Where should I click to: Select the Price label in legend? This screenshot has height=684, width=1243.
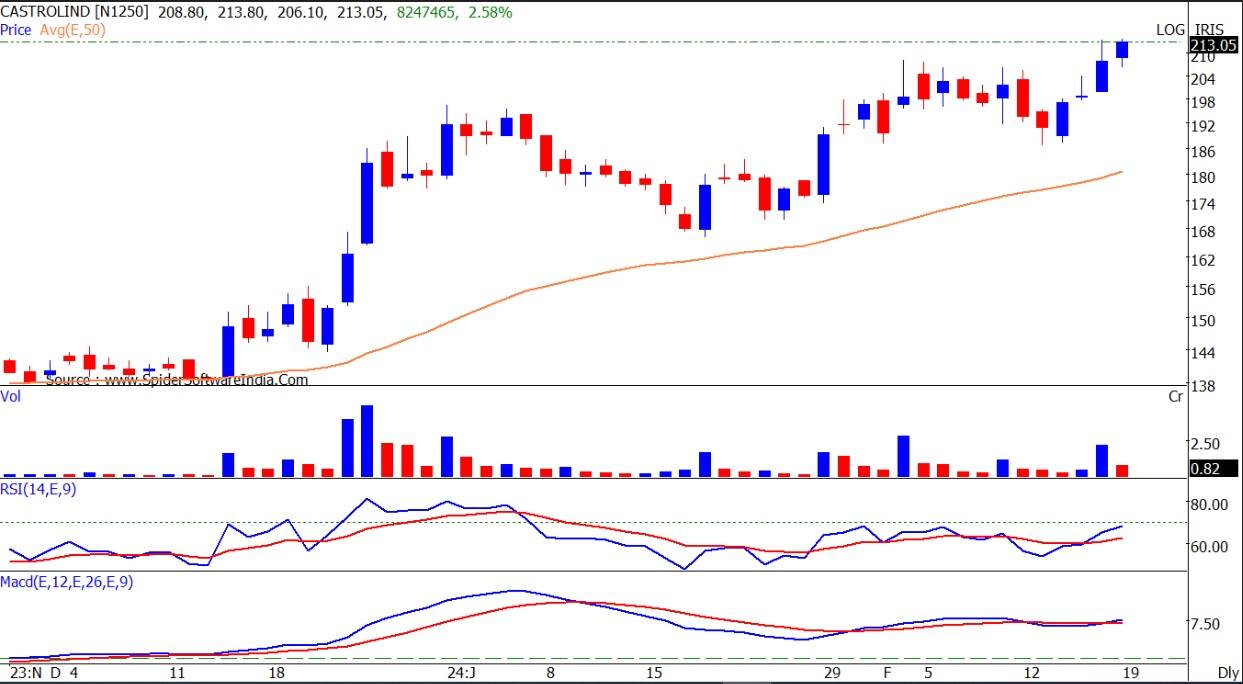16,30
